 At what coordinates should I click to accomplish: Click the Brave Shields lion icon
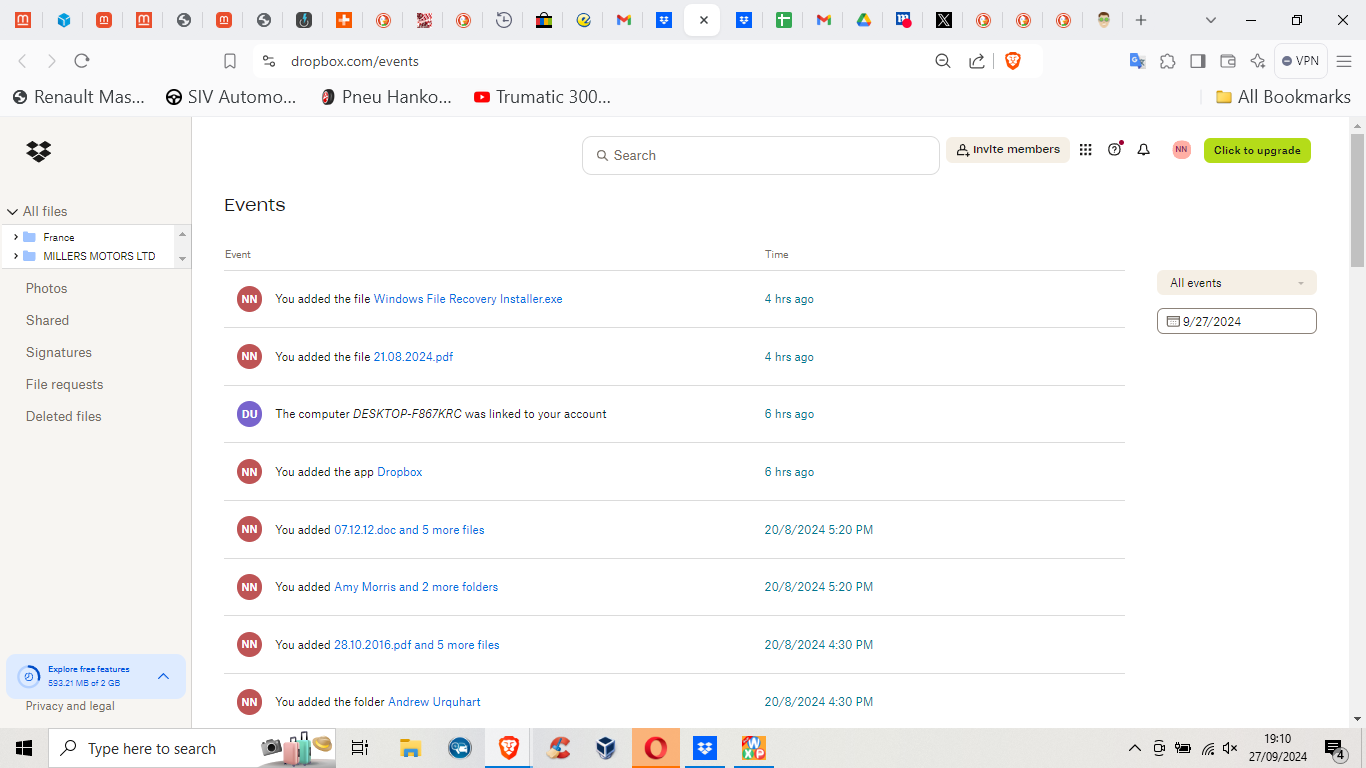click(1012, 61)
